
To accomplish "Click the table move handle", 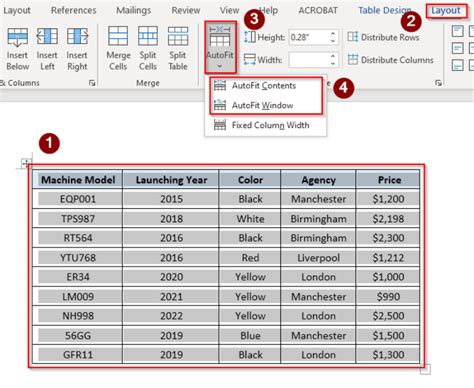I will pyautogui.click(x=25, y=163).
